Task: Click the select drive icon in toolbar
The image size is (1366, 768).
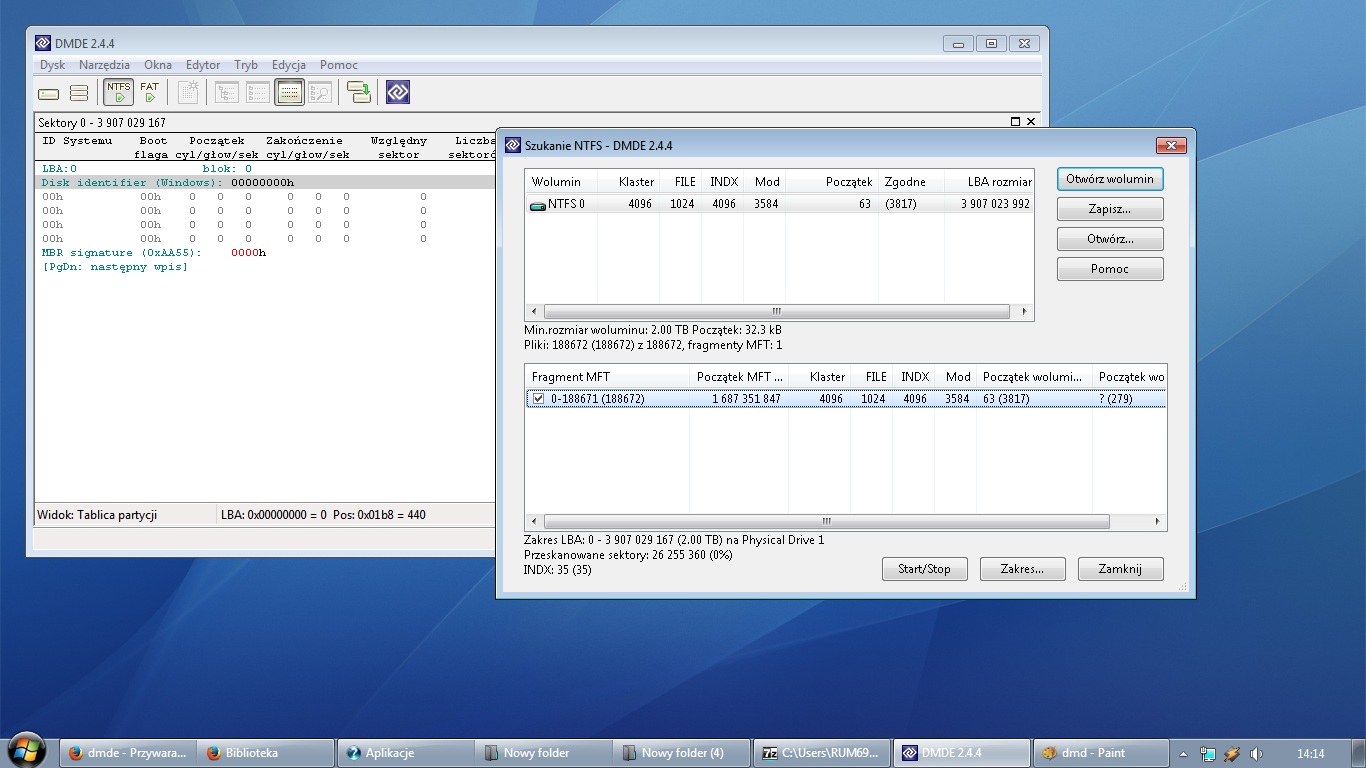Action: coord(49,93)
